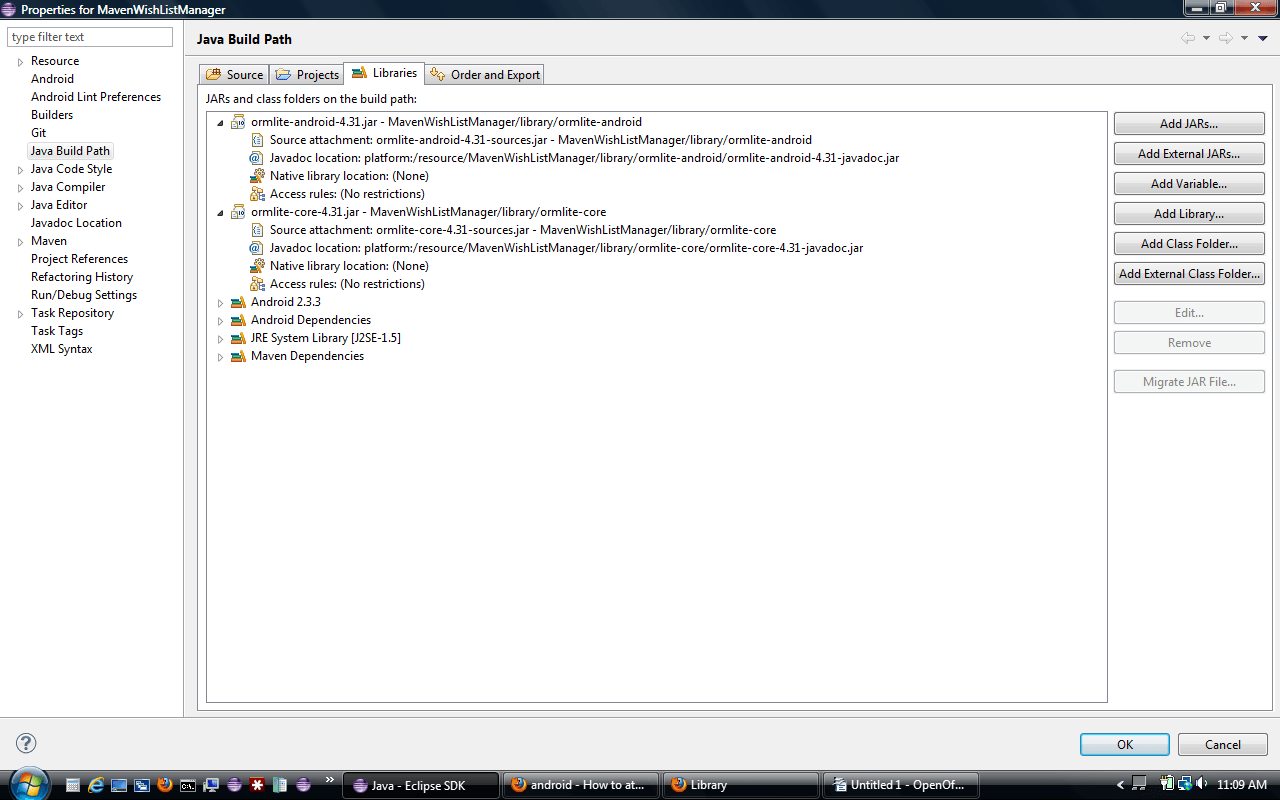Collapse the ormlite-android-4.31.jar node
The height and width of the screenshot is (800, 1280).
(x=221, y=122)
